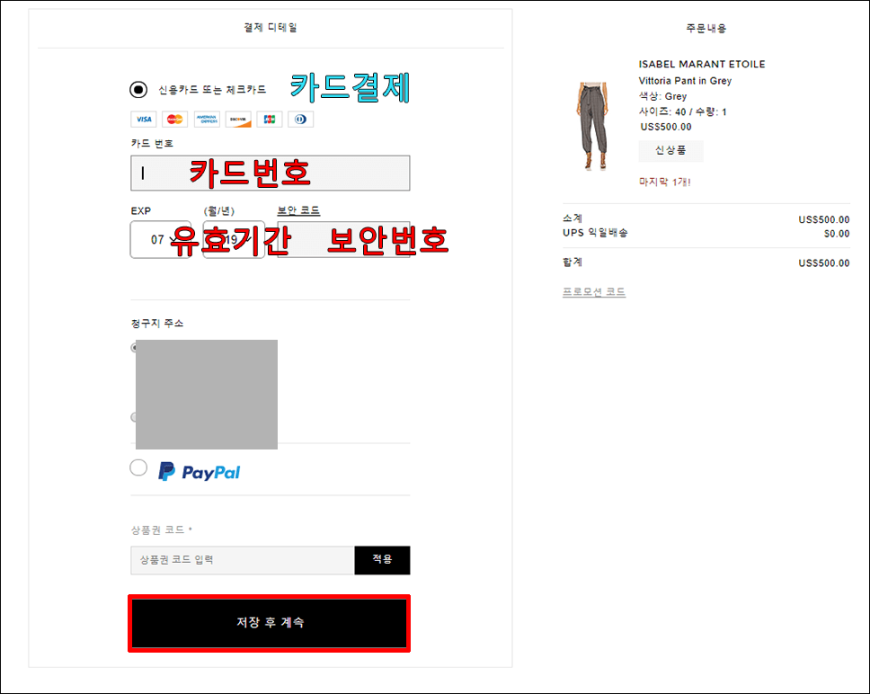Click the Diners Club card icon
The image size is (870, 694).
coord(301,119)
